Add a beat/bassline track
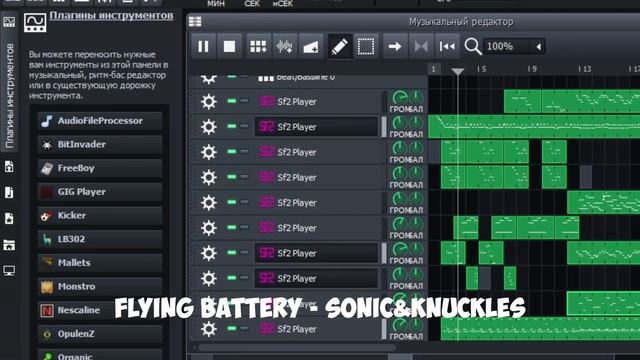 (258, 47)
